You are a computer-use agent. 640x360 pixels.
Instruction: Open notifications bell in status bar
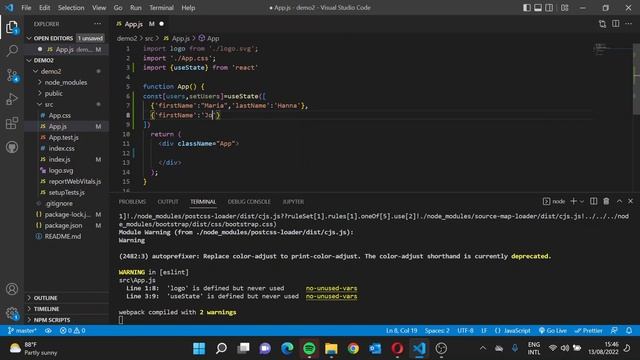click(x=629, y=331)
